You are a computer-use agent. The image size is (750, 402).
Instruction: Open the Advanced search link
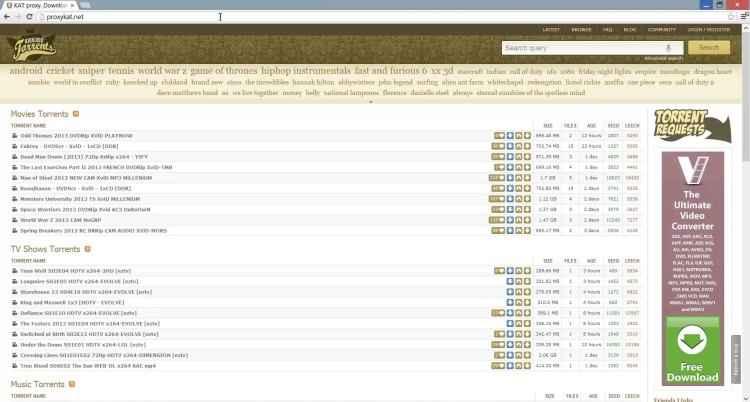coord(664,58)
